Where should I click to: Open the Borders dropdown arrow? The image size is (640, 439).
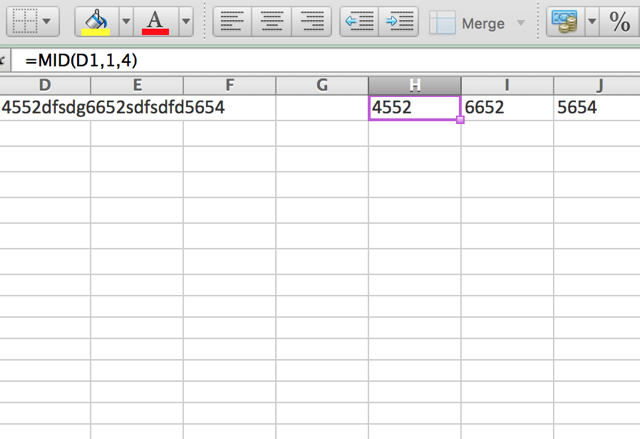47,21
